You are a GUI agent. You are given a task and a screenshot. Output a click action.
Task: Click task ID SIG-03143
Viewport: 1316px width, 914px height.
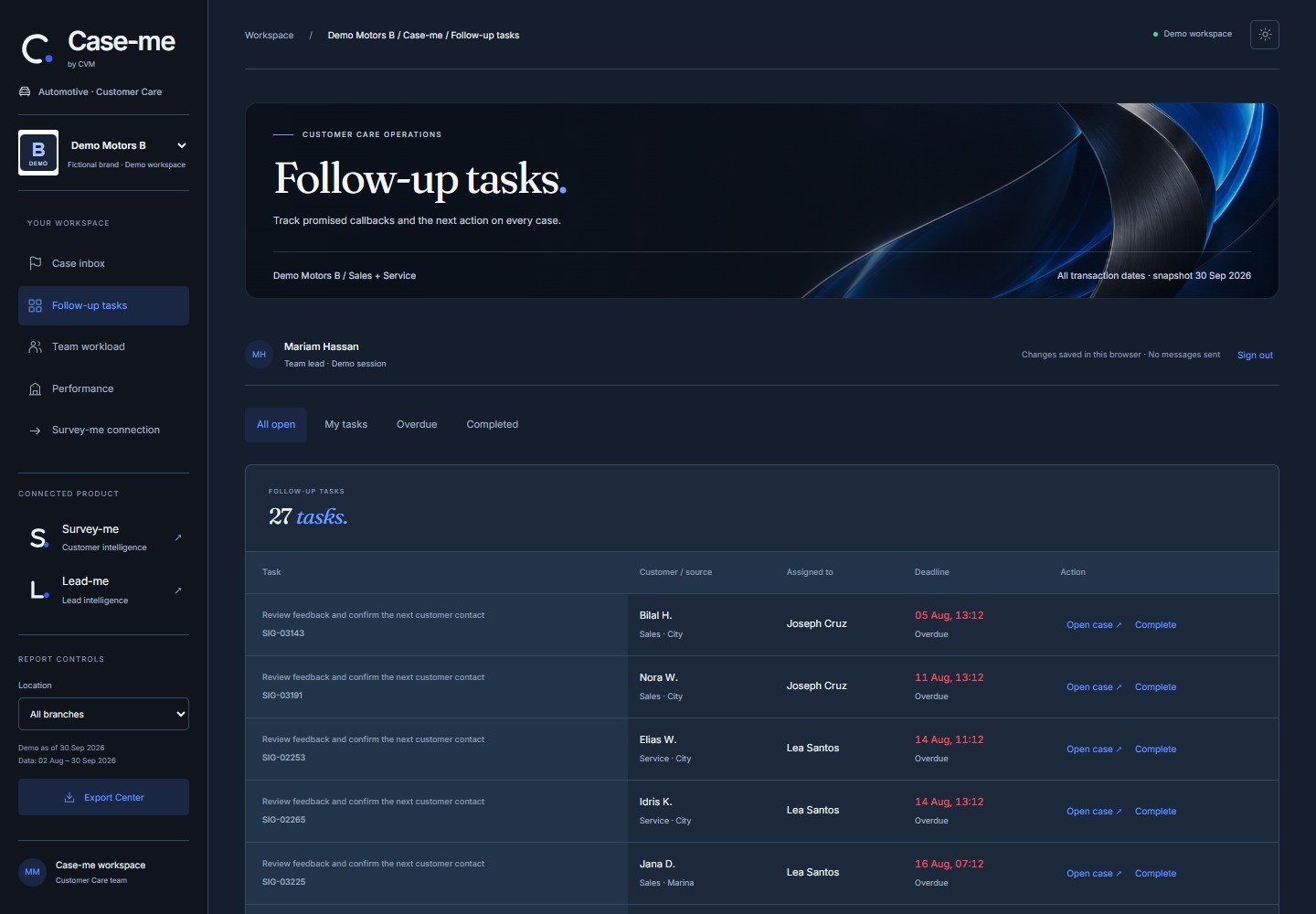pos(283,633)
